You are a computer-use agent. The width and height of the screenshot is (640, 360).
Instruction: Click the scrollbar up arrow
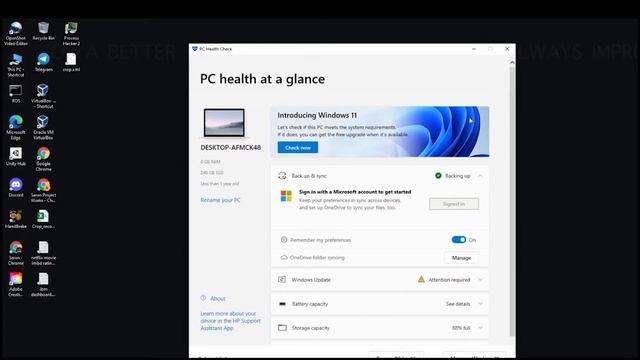[512, 62]
